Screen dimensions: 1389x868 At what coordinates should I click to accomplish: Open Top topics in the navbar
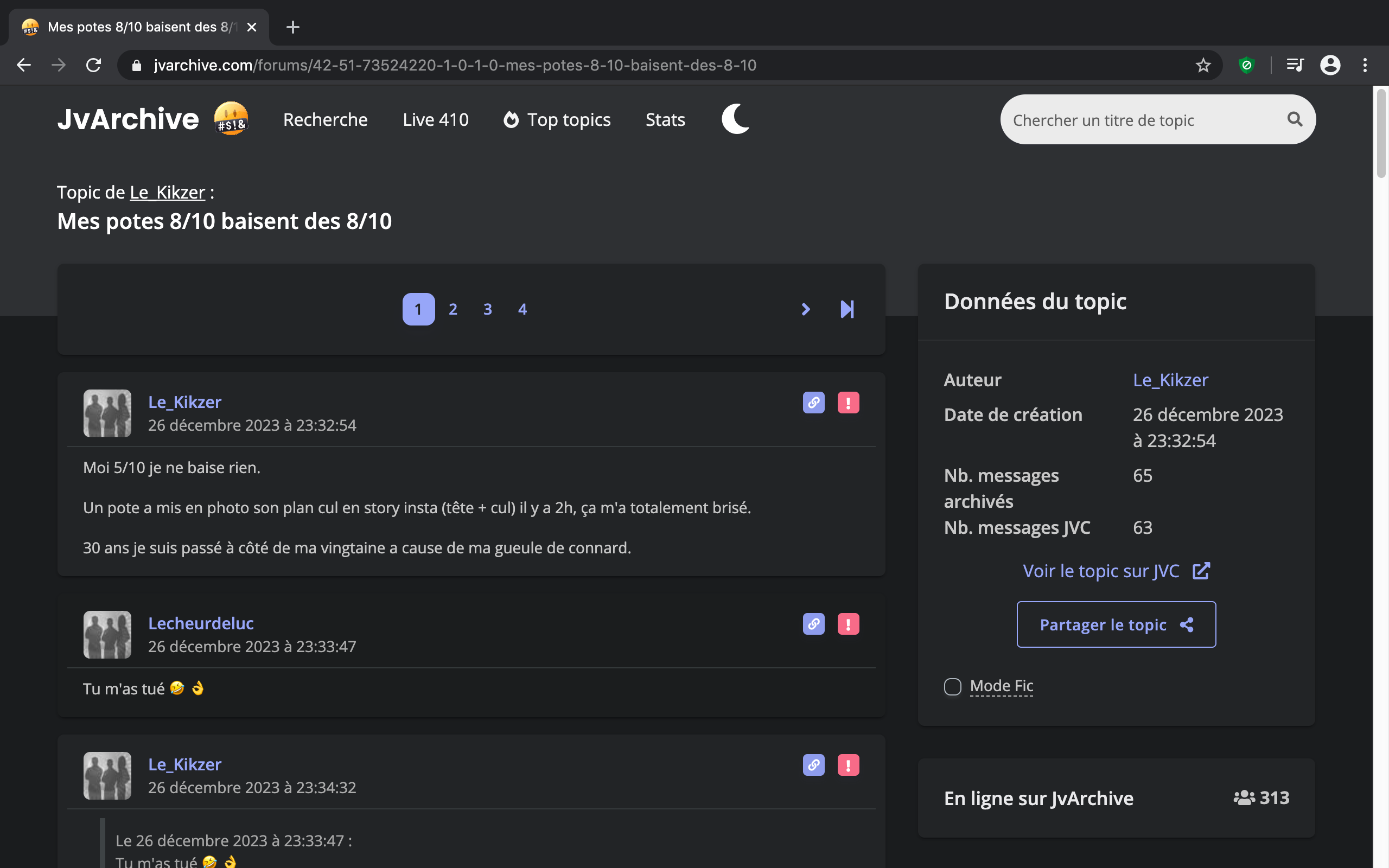tap(557, 119)
